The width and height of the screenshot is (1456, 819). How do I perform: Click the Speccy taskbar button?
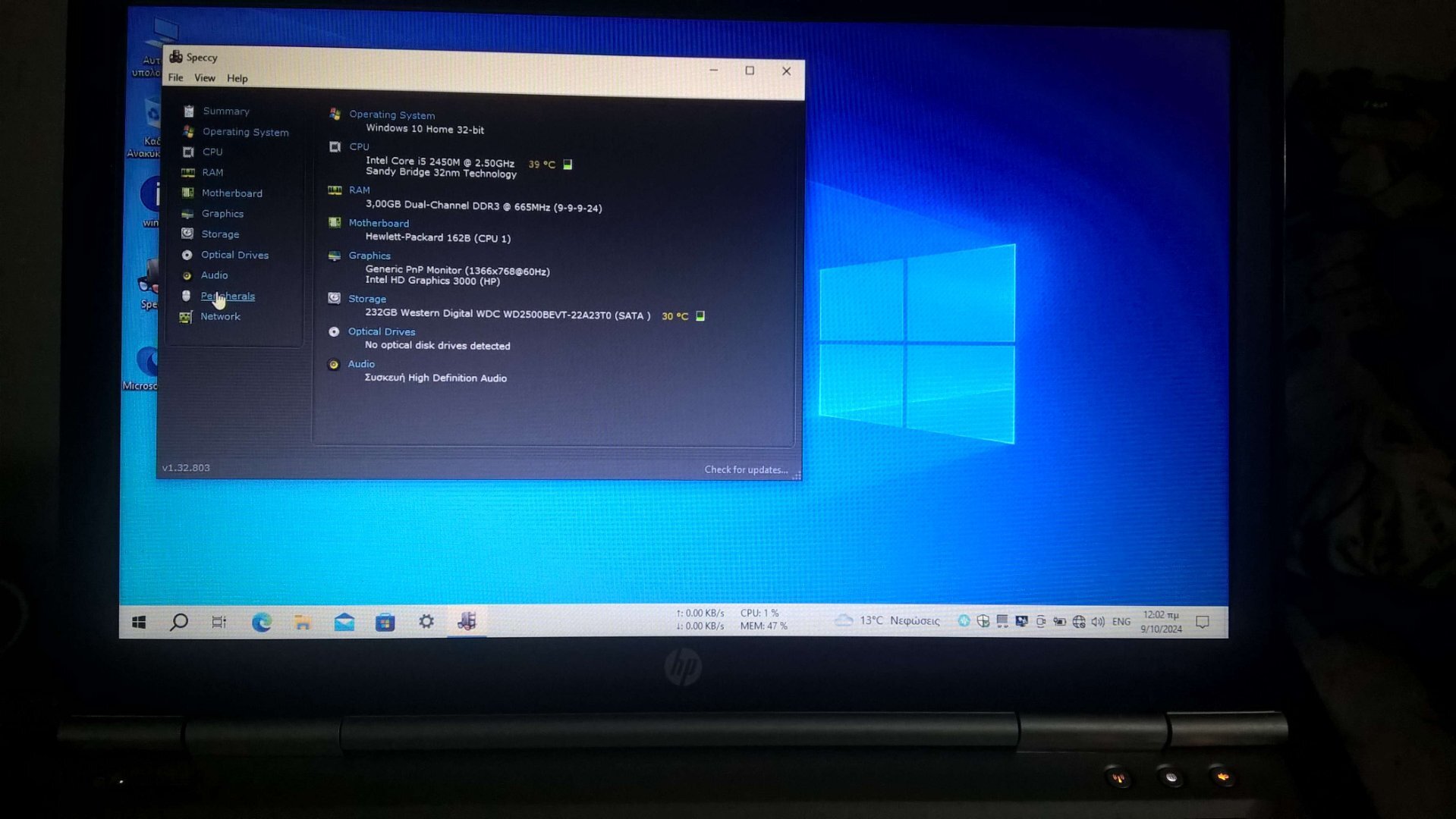pyautogui.click(x=467, y=622)
